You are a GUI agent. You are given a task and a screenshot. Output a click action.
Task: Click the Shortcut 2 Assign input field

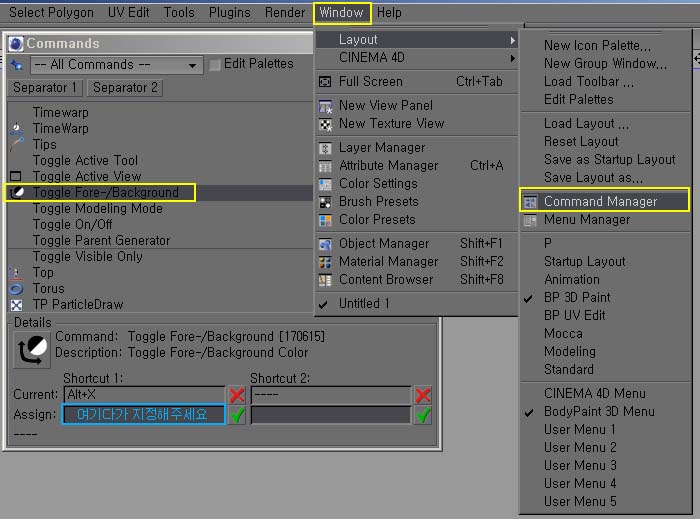point(331,415)
